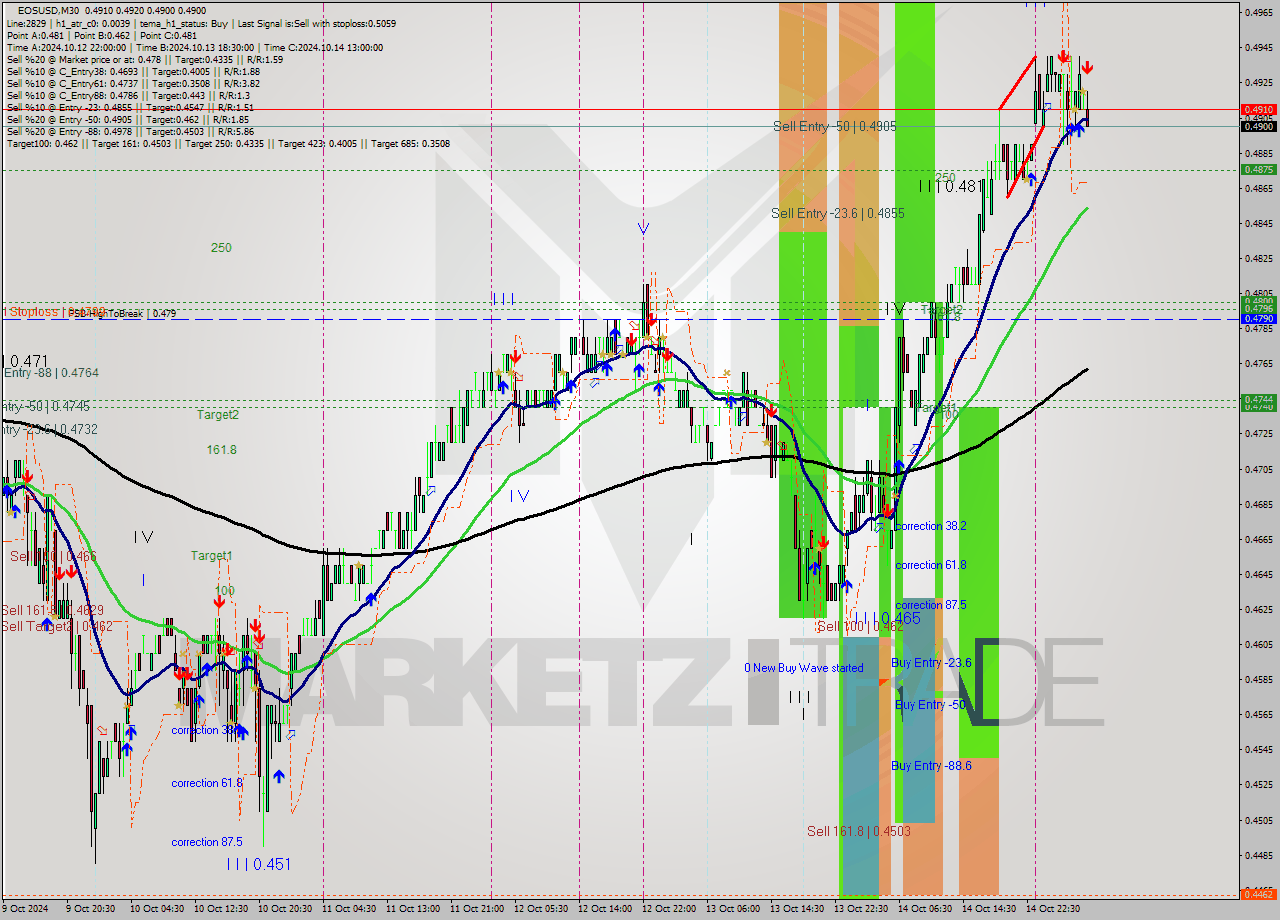Click 'Sell %20 @ Market price' info line
Screen dimensions: 1280x920
(x=144, y=59)
